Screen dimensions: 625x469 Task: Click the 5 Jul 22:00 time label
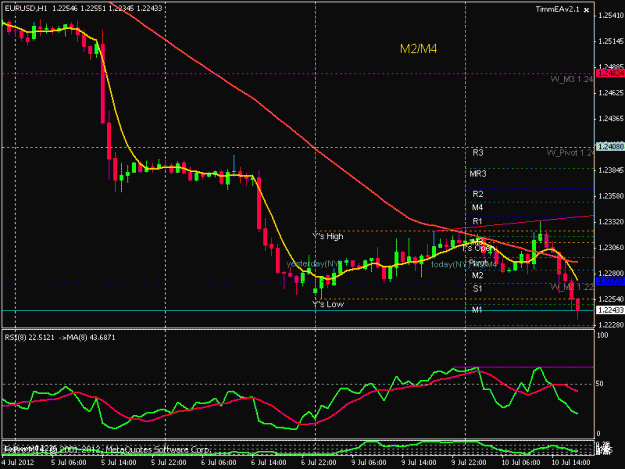[x=169, y=463]
